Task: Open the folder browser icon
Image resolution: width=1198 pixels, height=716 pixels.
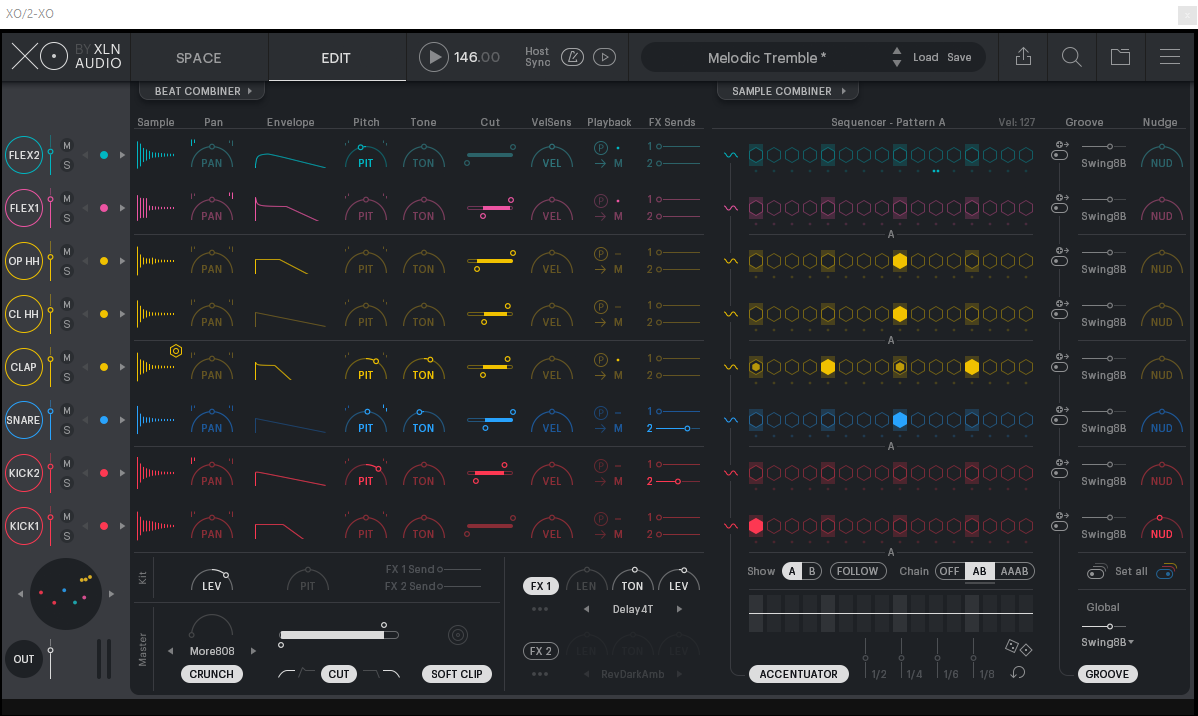Action: coord(1120,57)
